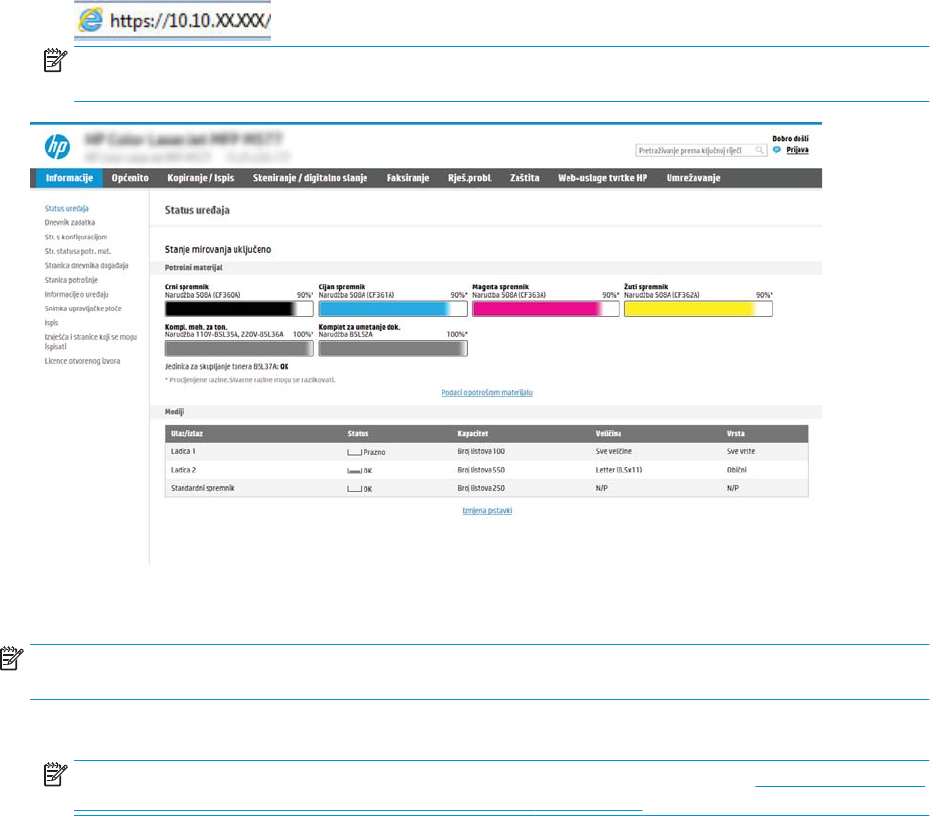The image size is (930, 816).
Task: Click the Standardni spremnik row label
Action: point(203,488)
